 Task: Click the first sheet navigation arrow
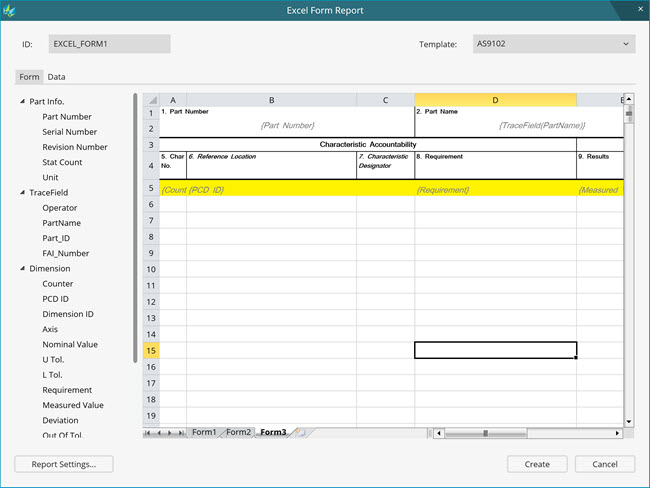point(149,433)
